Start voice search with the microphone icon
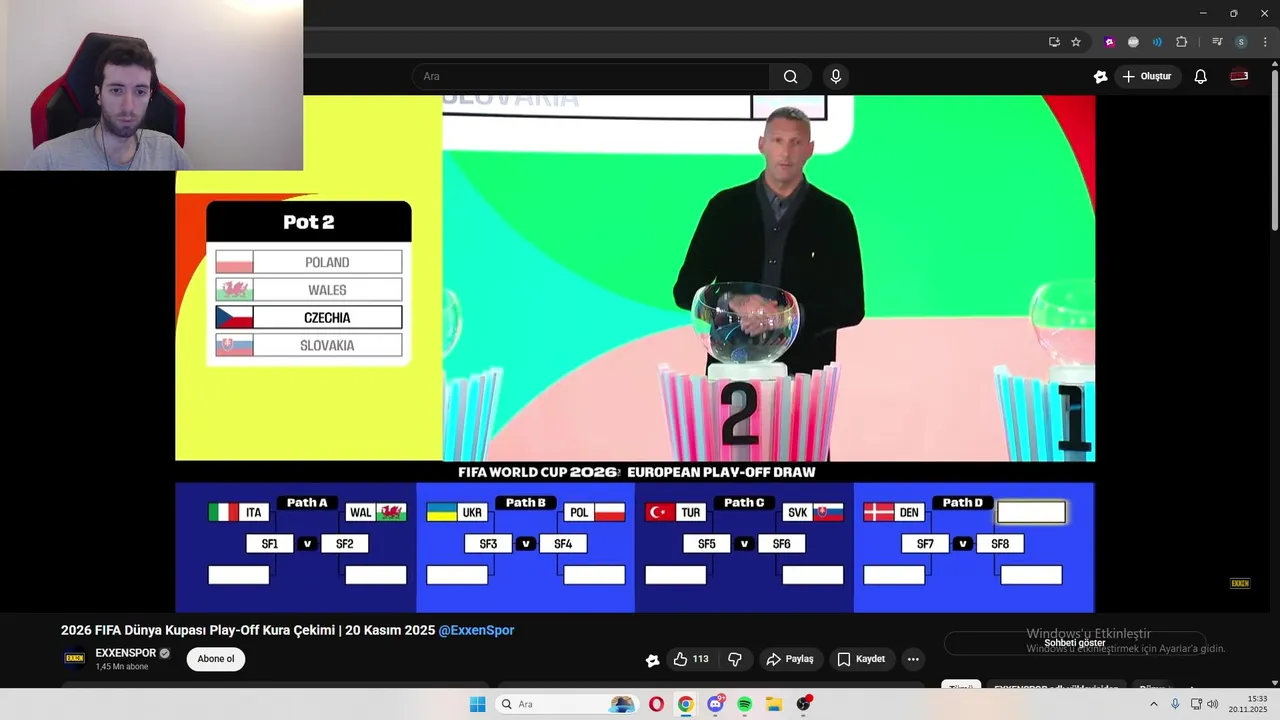Viewport: 1280px width, 720px height. (836, 76)
